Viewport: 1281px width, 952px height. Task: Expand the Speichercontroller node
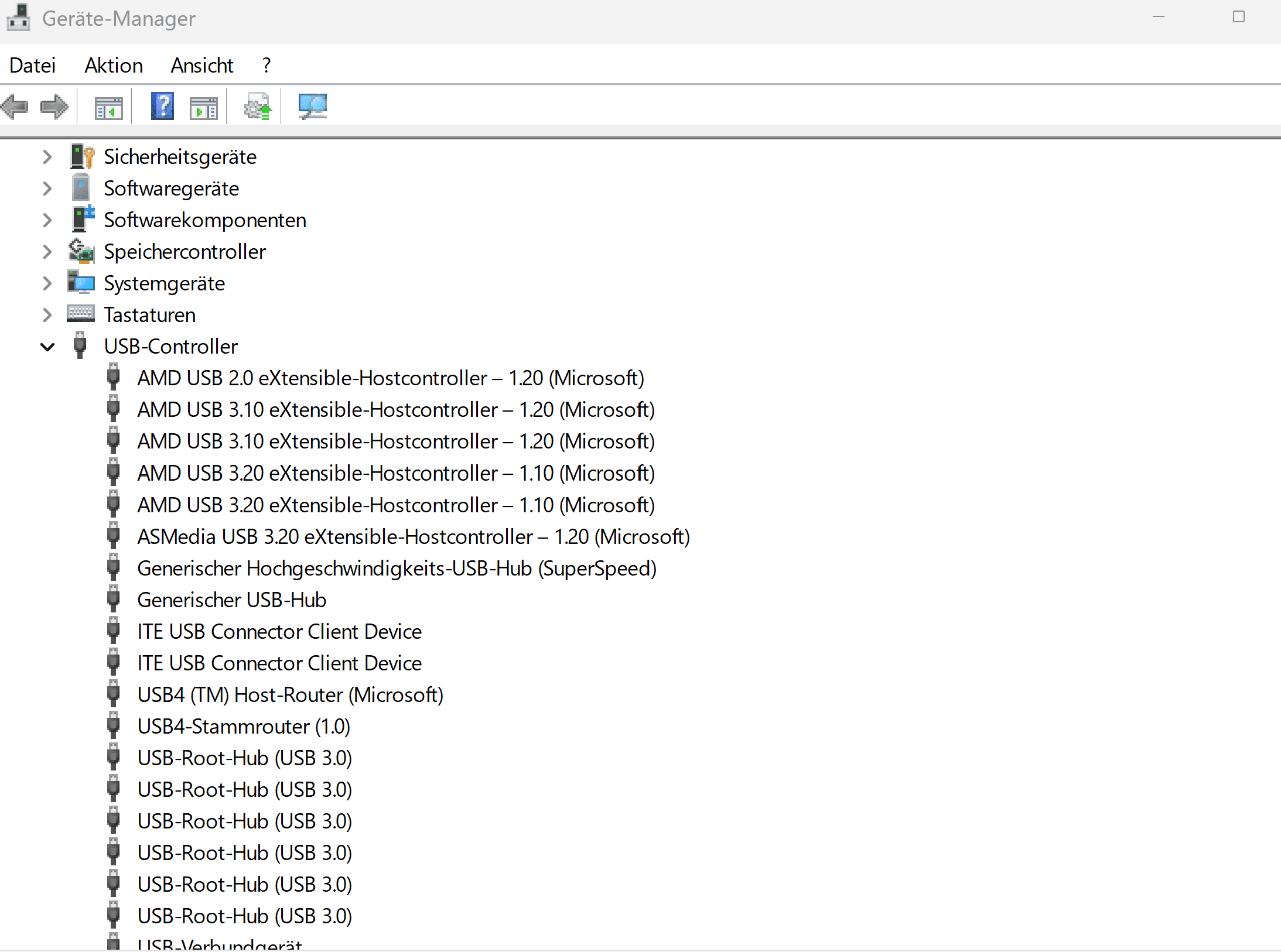(47, 252)
